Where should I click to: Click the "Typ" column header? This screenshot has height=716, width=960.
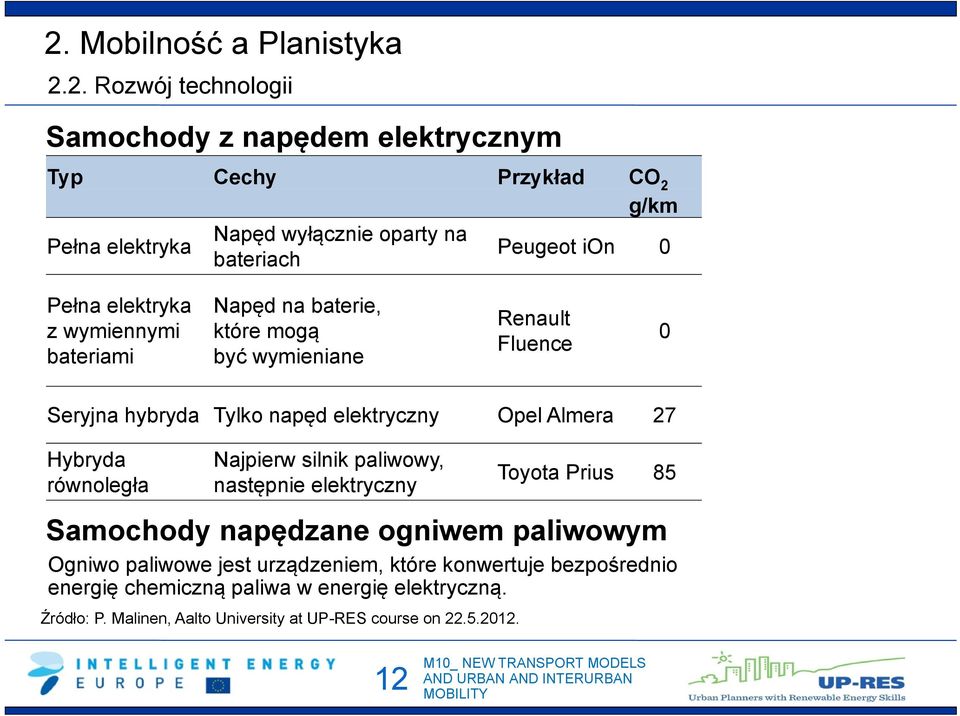(65, 178)
